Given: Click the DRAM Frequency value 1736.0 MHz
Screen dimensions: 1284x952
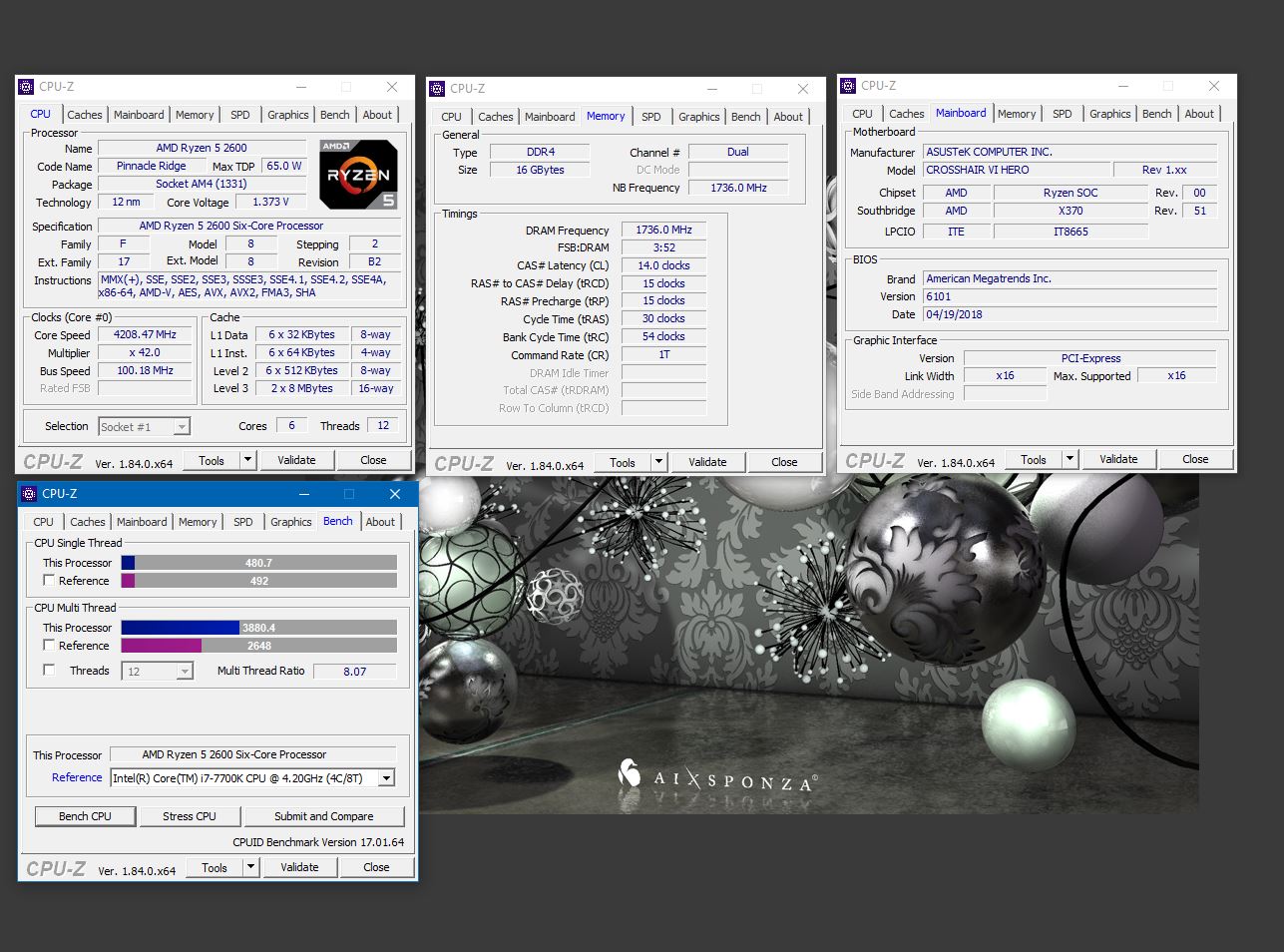Looking at the screenshot, I should coord(663,231).
